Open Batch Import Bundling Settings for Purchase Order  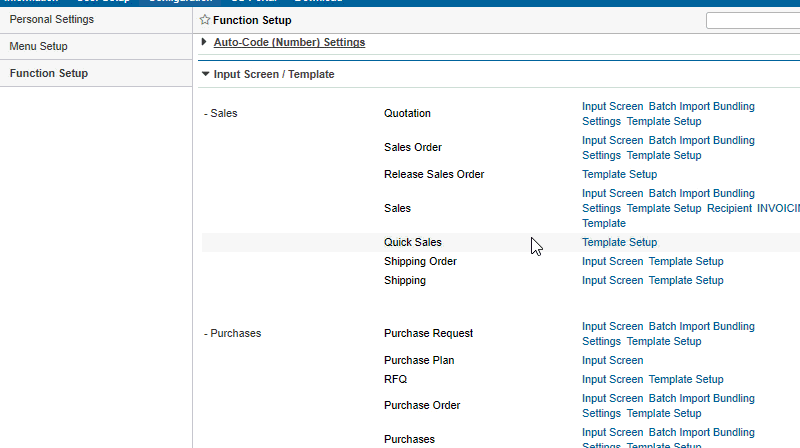coord(701,398)
